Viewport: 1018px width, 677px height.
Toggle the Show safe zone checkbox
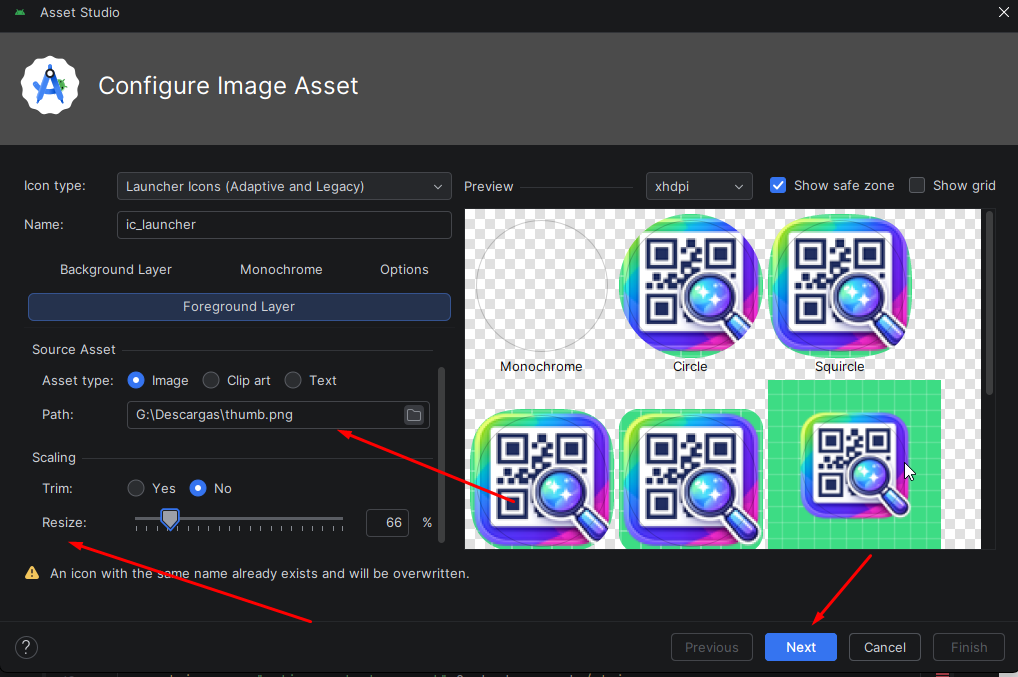pyautogui.click(x=778, y=186)
